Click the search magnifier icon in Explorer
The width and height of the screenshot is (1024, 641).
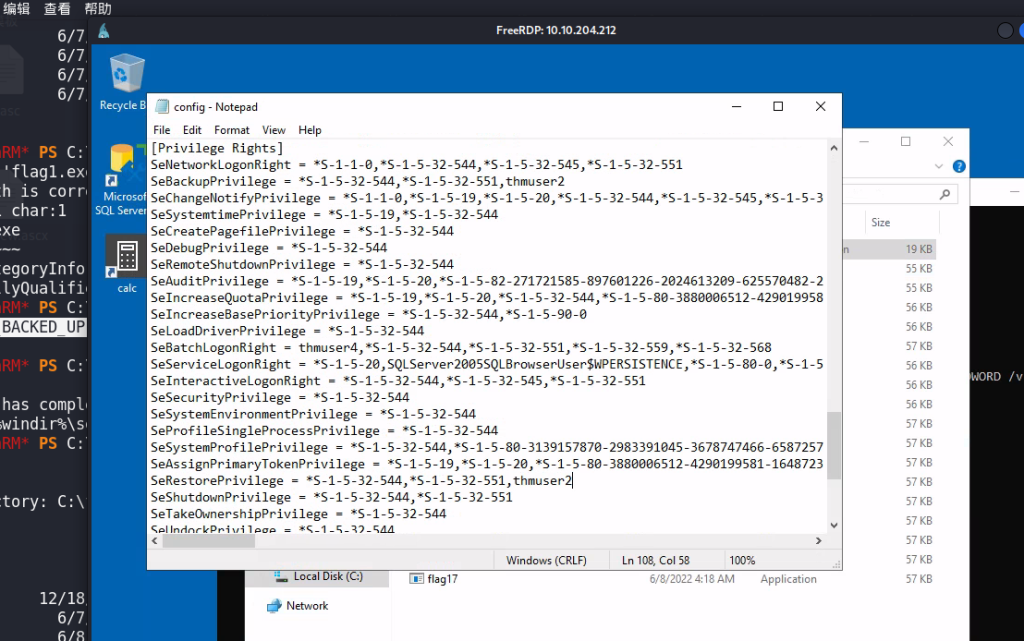click(x=944, y=195)
